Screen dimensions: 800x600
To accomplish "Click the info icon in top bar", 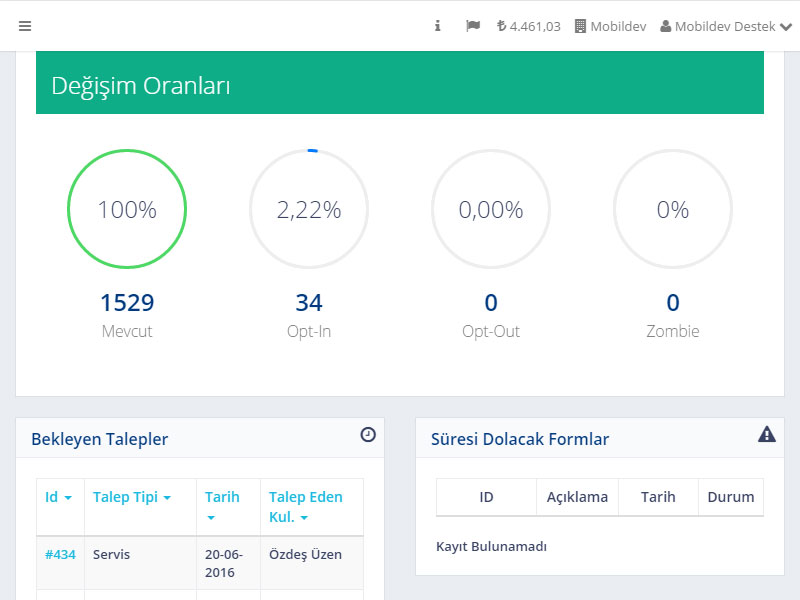I will 437,26.
